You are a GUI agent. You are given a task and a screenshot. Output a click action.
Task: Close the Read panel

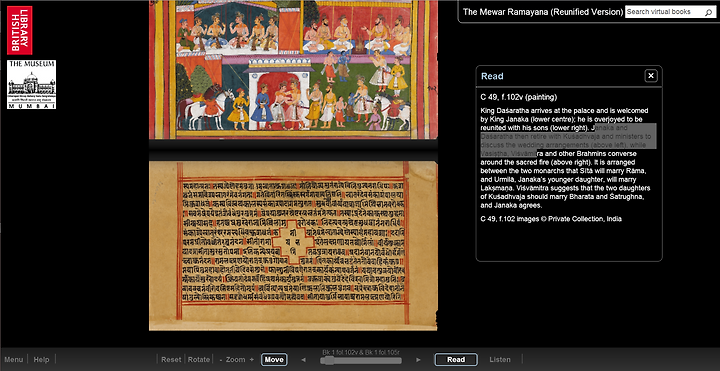[651, 76]
